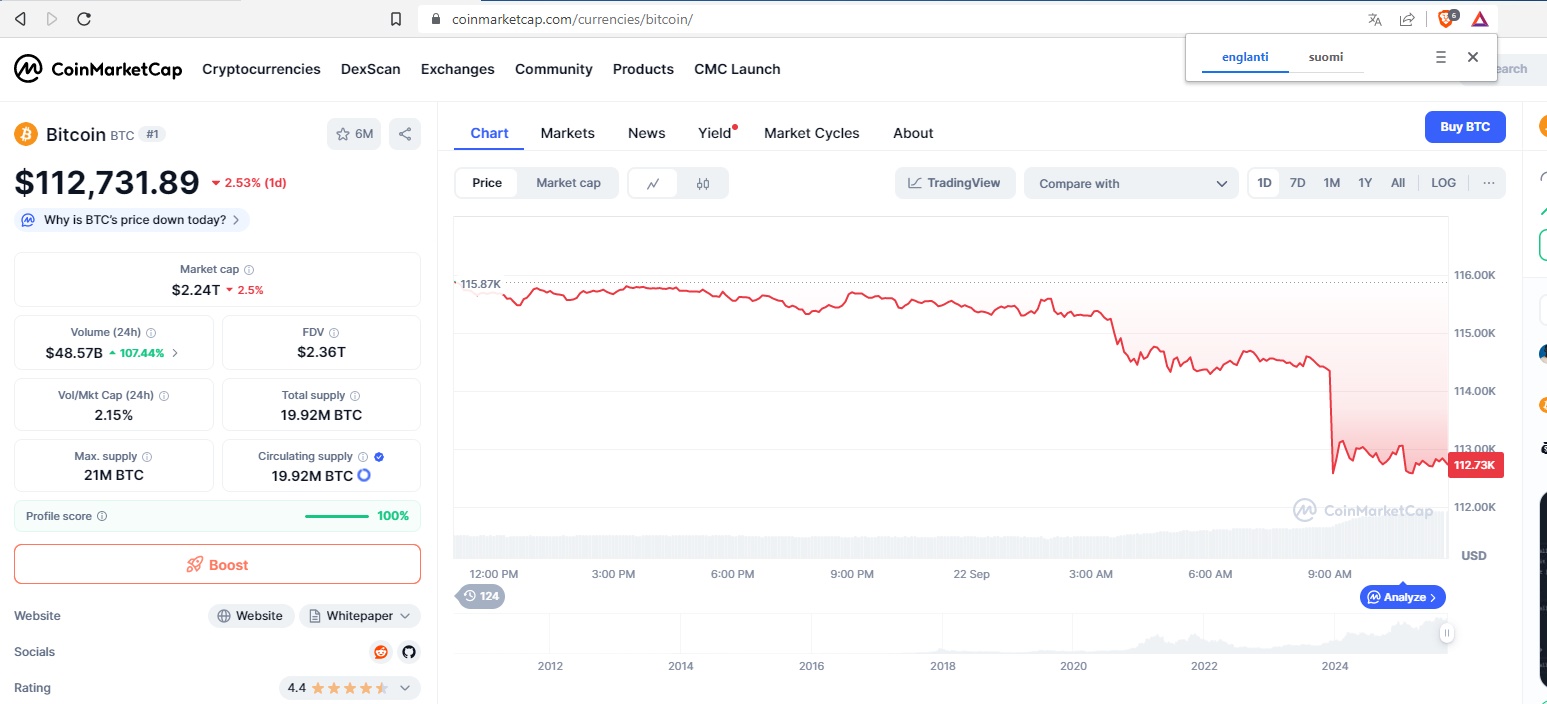
Task: Open the TradingView chart button
Action: 954,183
